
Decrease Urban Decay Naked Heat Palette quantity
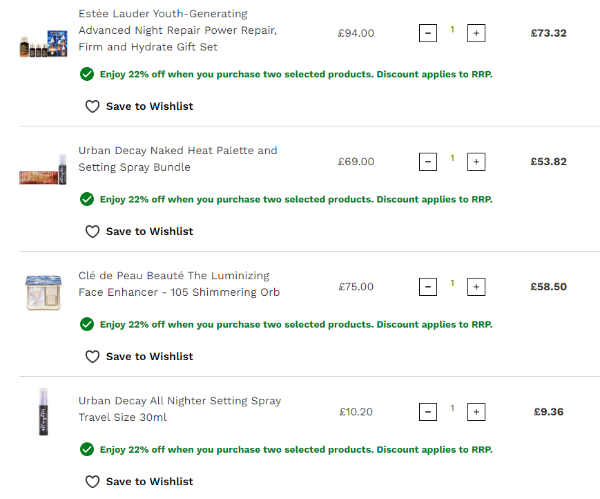(428, 161)
